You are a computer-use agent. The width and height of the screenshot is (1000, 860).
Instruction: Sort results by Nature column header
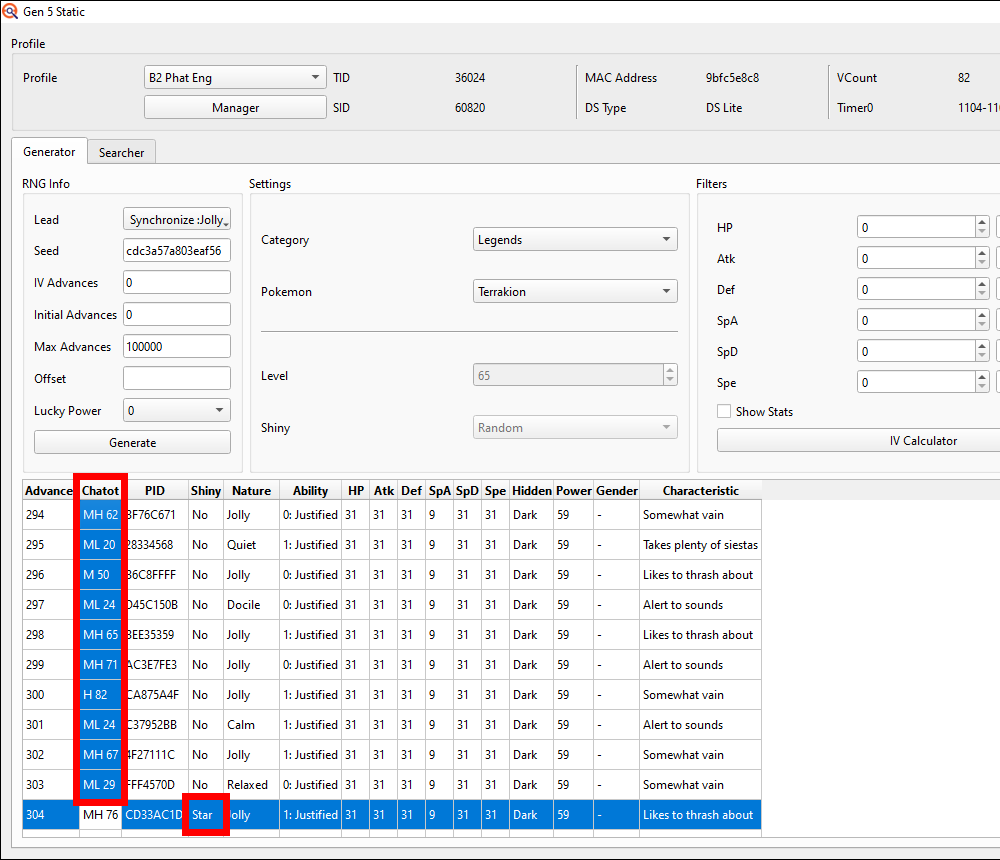point(251,491)
